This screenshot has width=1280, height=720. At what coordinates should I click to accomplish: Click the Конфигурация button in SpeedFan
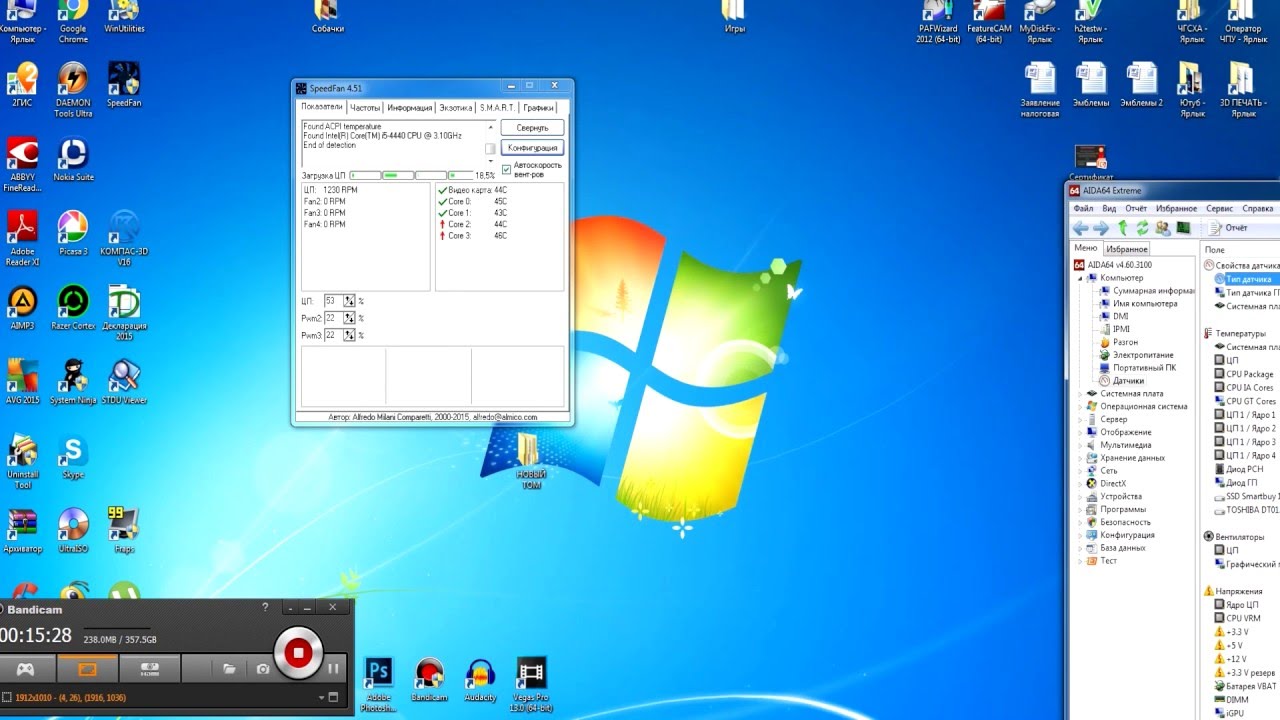[x=532, y=148]
